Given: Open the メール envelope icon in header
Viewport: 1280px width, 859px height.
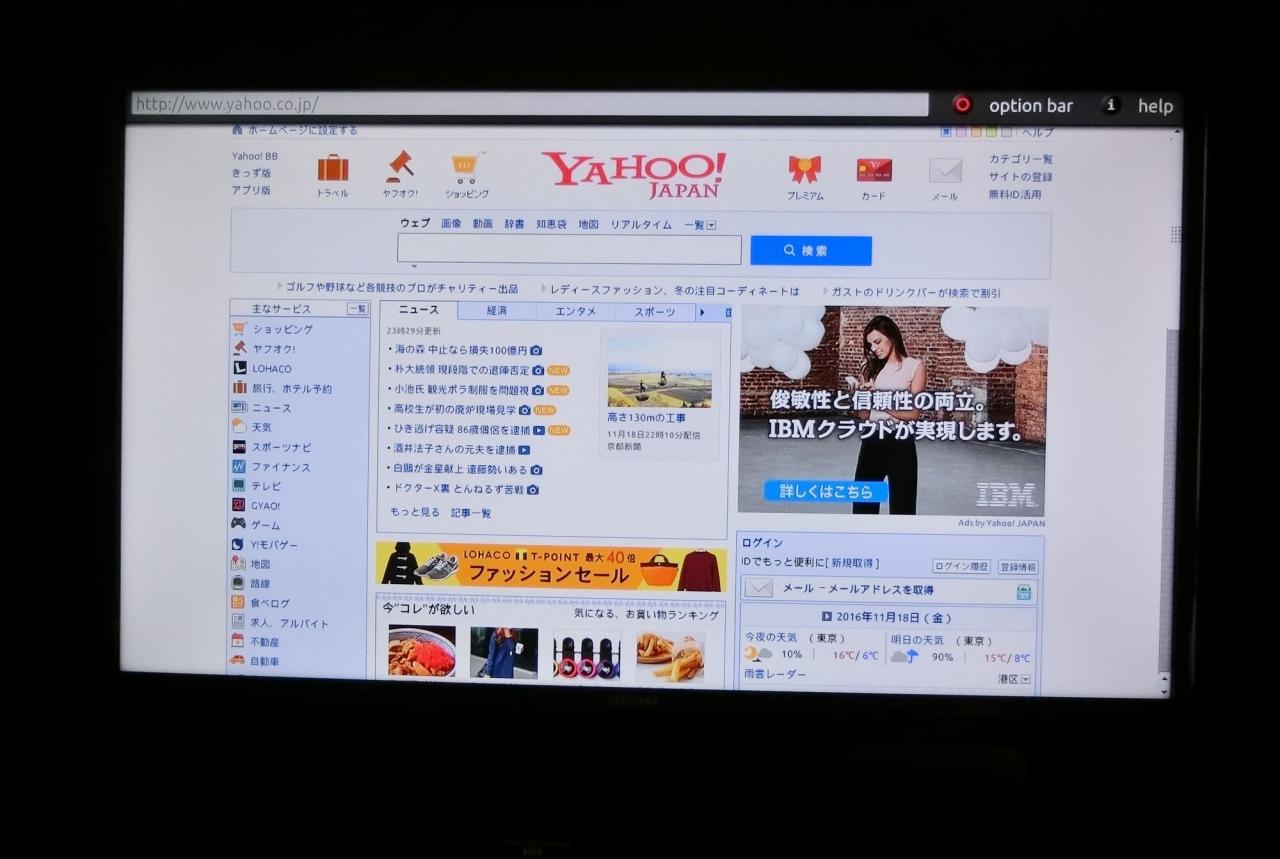Looking at the screenshot, I should (x=945, y=171).
